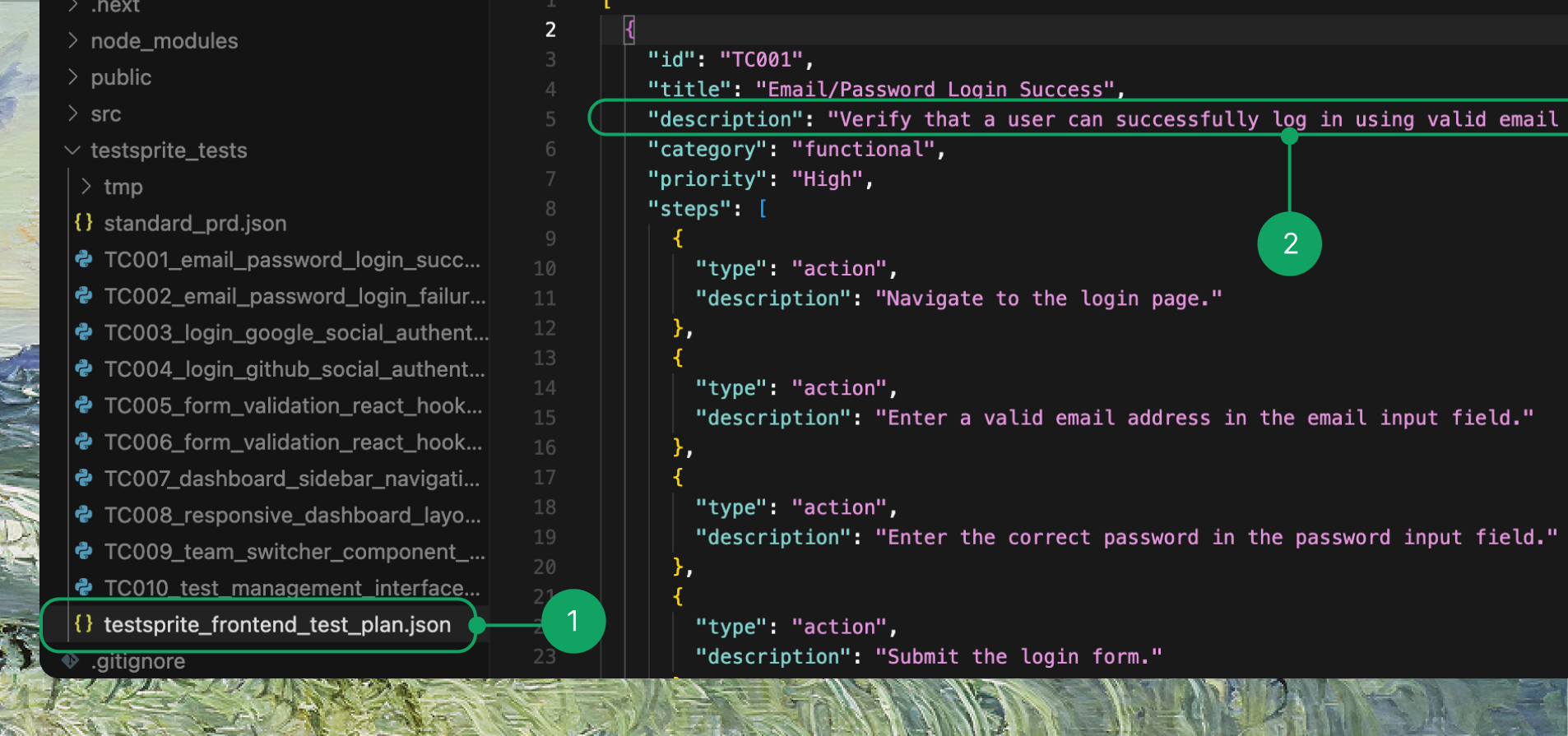Click the "High" priority value
Screen dimensions: 1568x736
[x=827, y=178]
